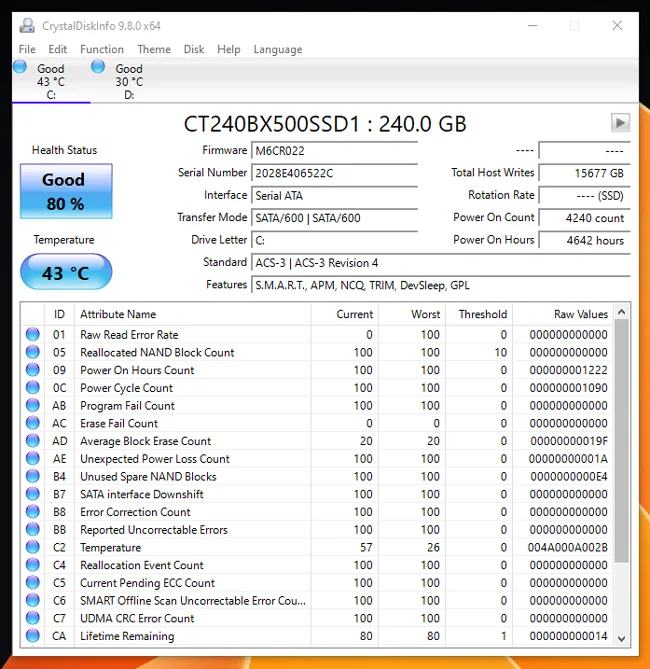Click Total Host Writes value 15677 GB

click(x=584, y=173)
